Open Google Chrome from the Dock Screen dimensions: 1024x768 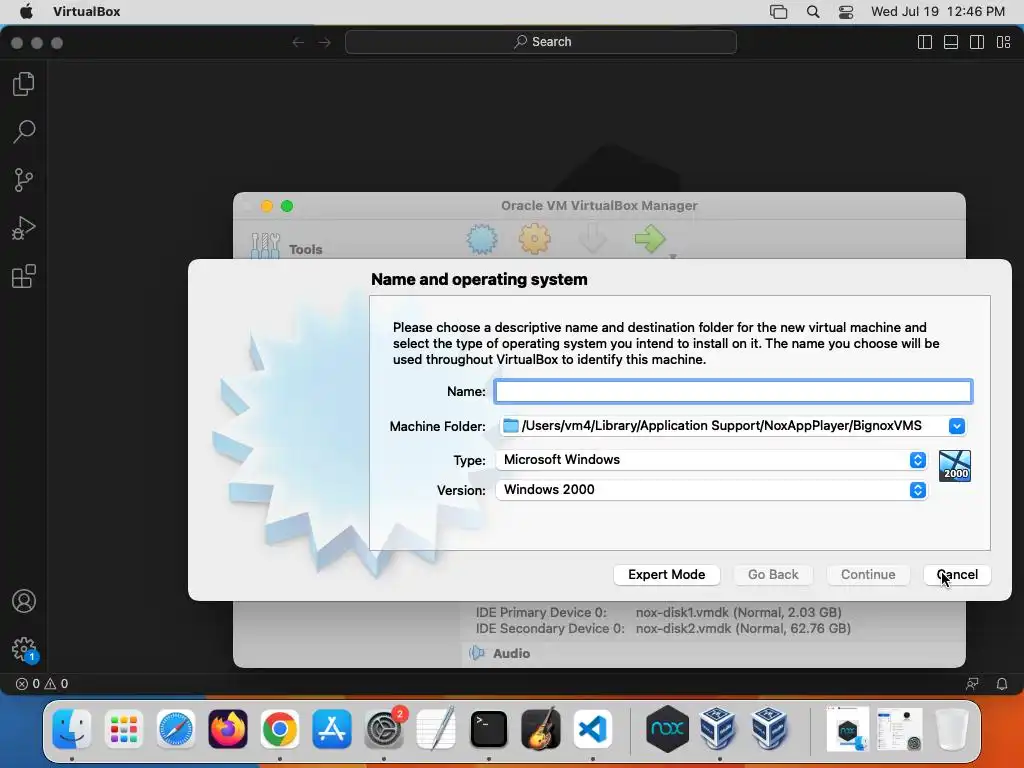click(280, 729)
